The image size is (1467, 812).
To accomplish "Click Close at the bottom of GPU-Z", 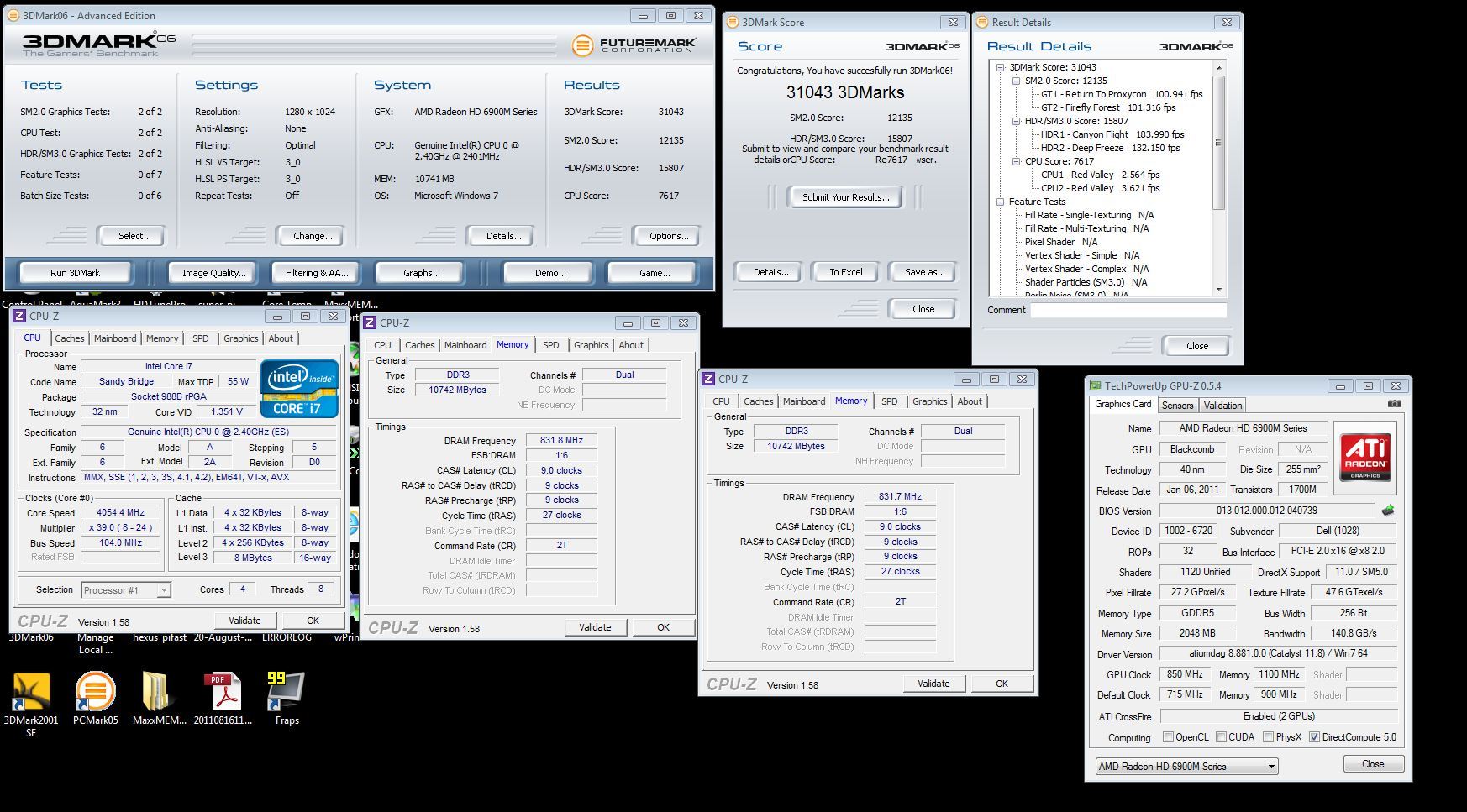I will click(1373, 764).
